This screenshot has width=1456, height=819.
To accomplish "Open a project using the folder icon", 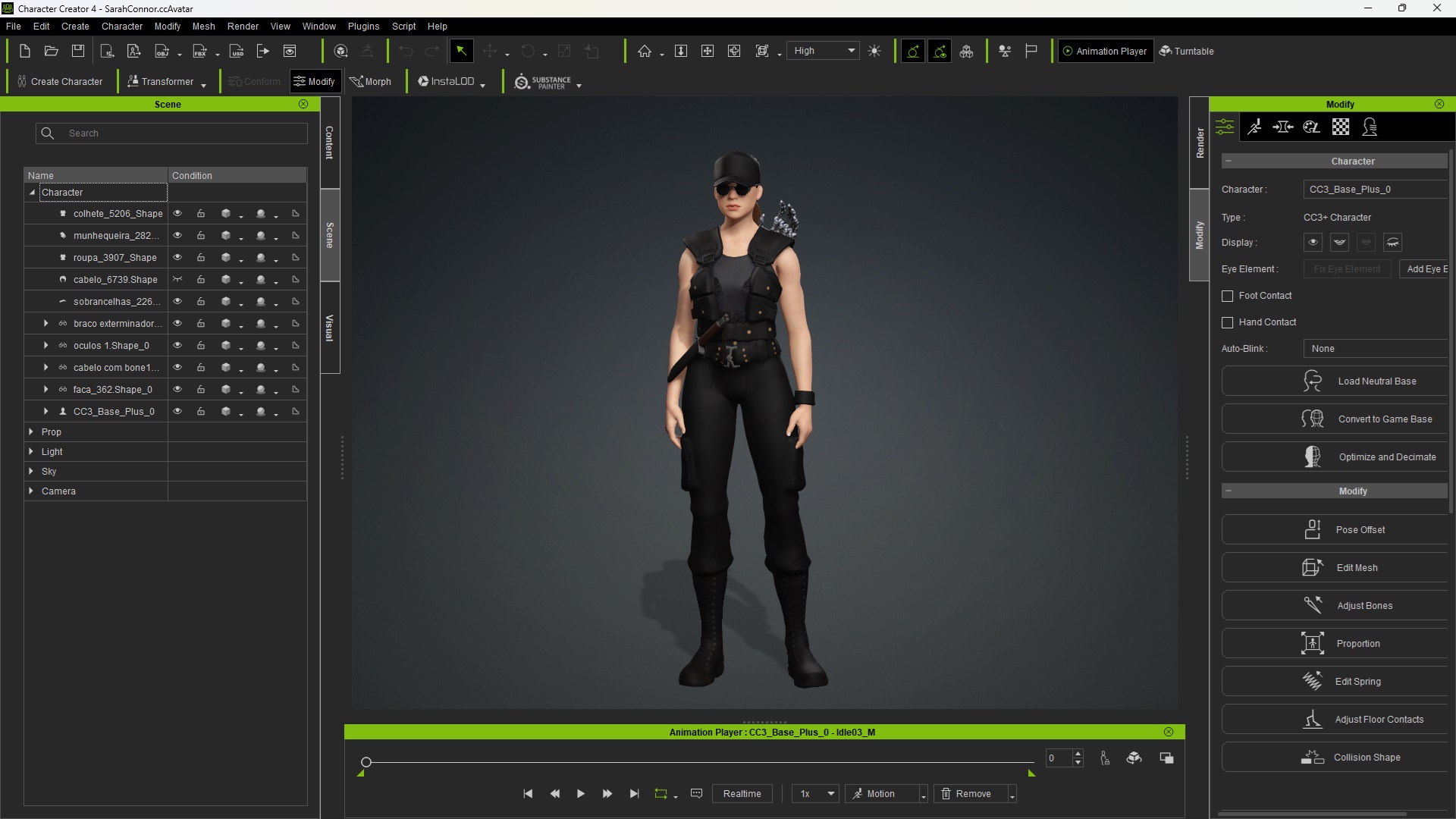I will (x=51, y=51).
